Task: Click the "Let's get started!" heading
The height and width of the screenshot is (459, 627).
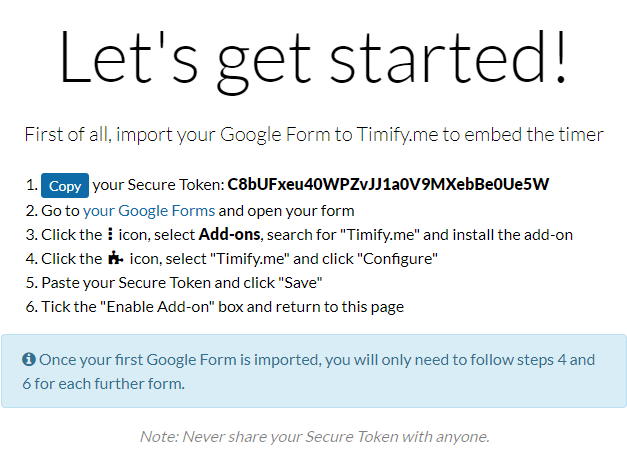Action: 313,60
